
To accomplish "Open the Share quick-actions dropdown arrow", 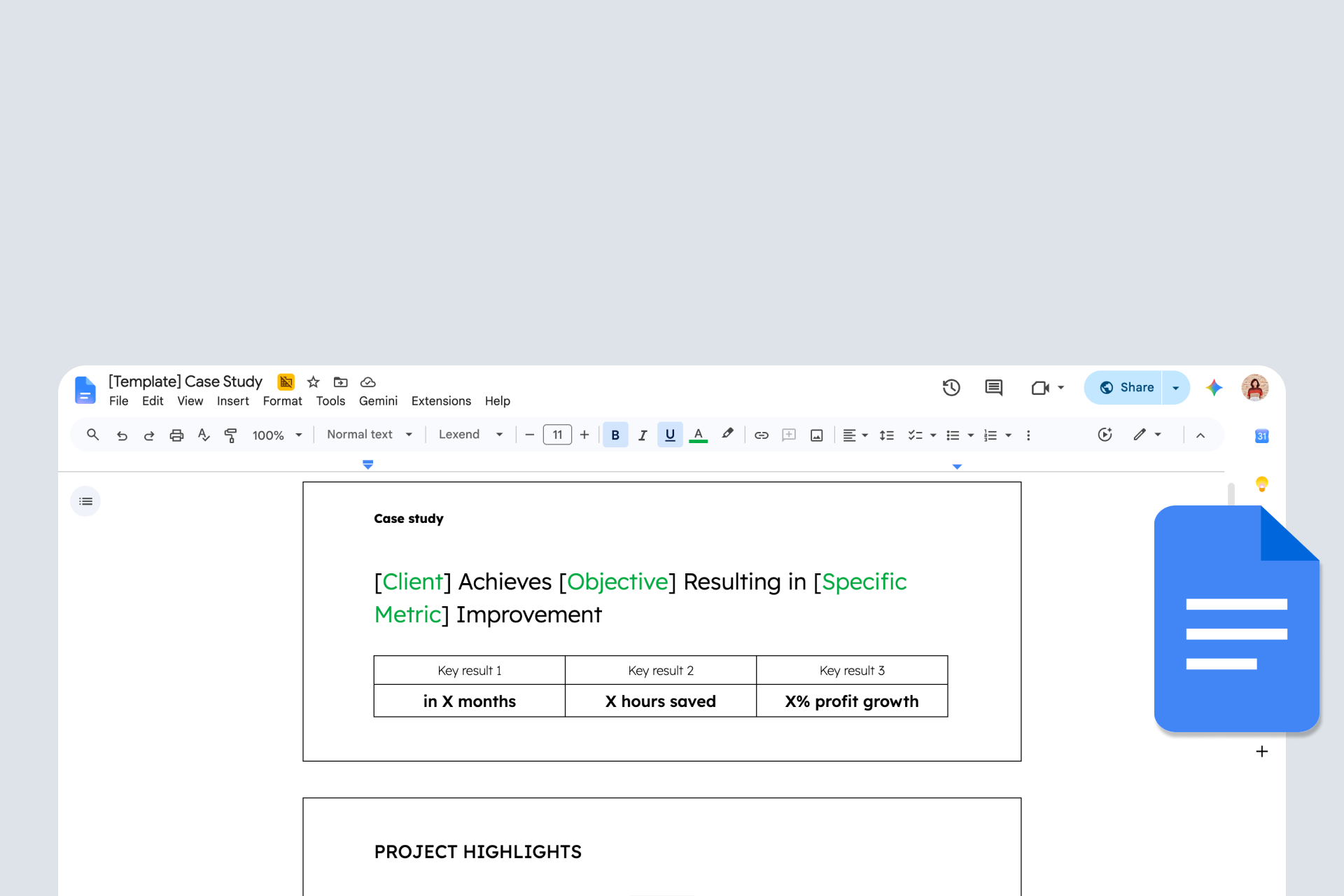I will point(1175,388).
